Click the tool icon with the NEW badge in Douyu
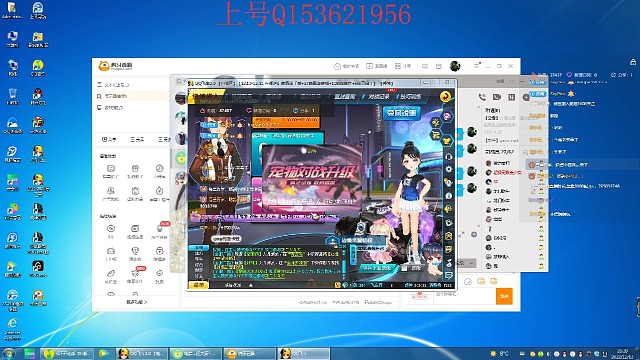The width and height of the screenshot is (640, 360). coord(135,273)
